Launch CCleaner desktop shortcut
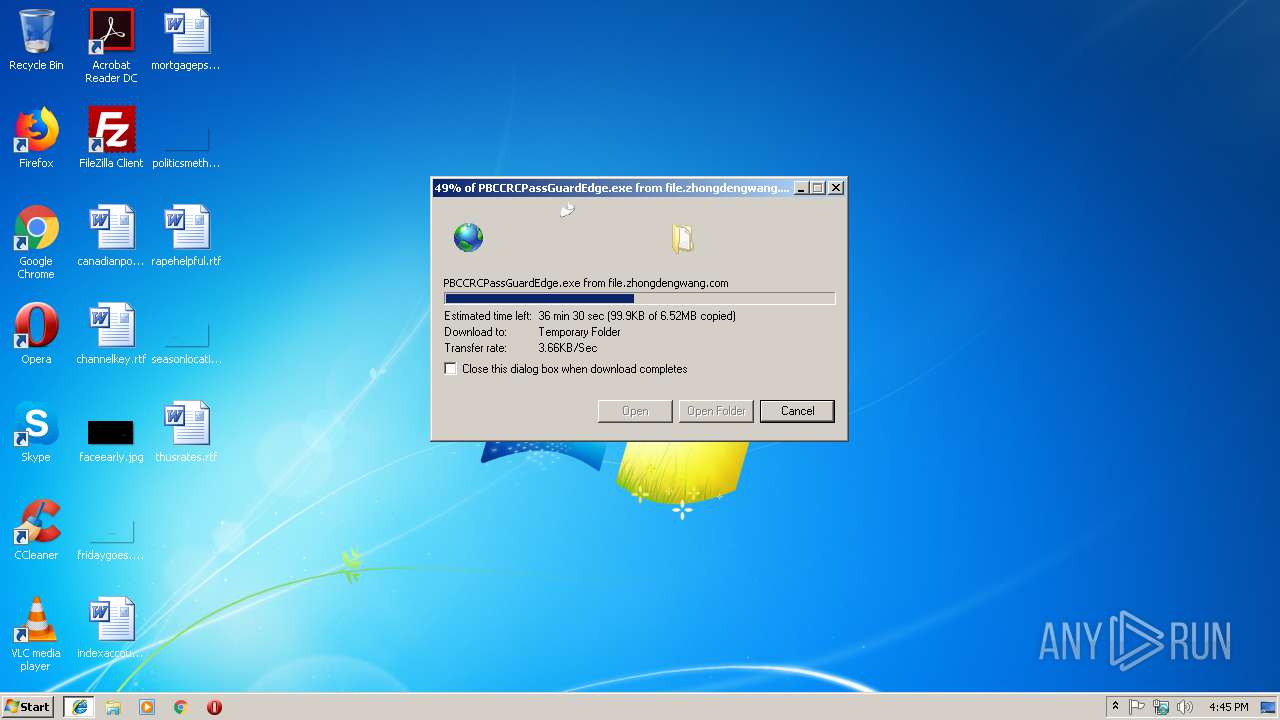1280x720 pixels. pyautogui.click(x=36, y=530)
